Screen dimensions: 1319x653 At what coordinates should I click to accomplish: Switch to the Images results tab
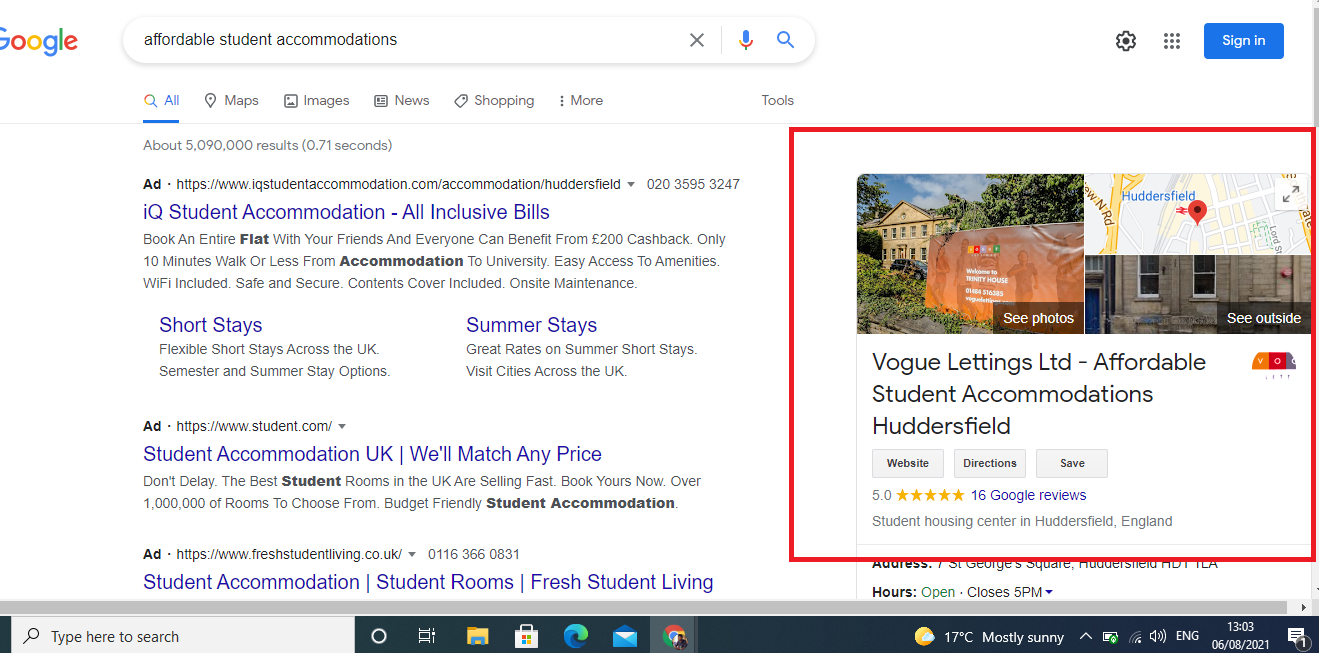pos(316,101)
